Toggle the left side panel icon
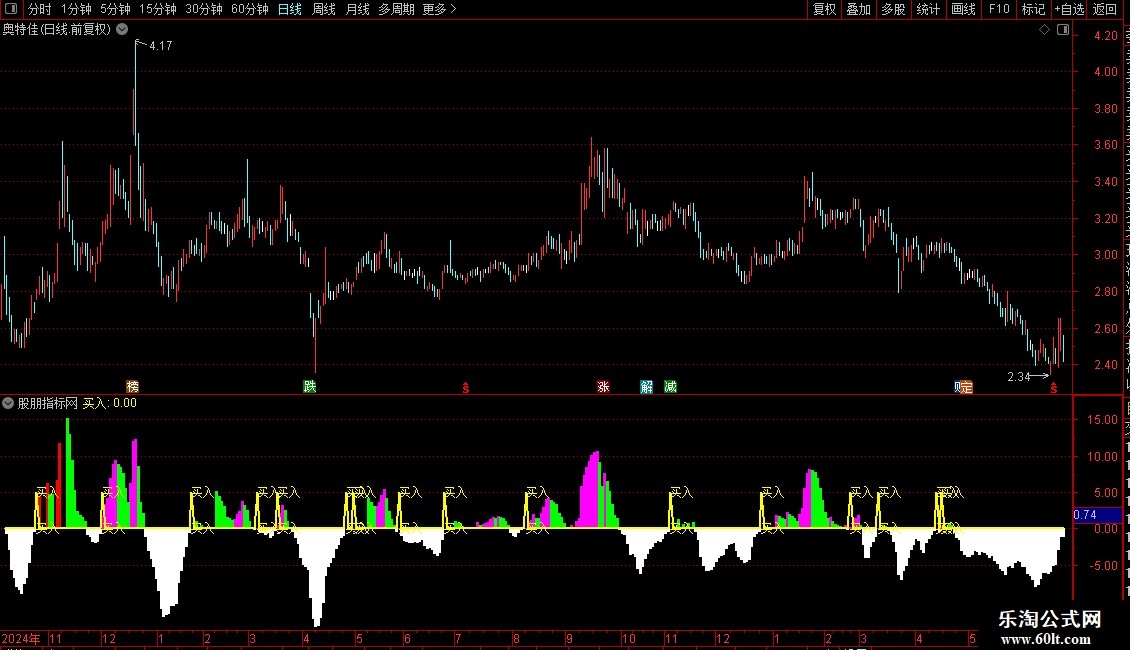The height and width of the screenshot is (650, 1130). click(11, 9)
